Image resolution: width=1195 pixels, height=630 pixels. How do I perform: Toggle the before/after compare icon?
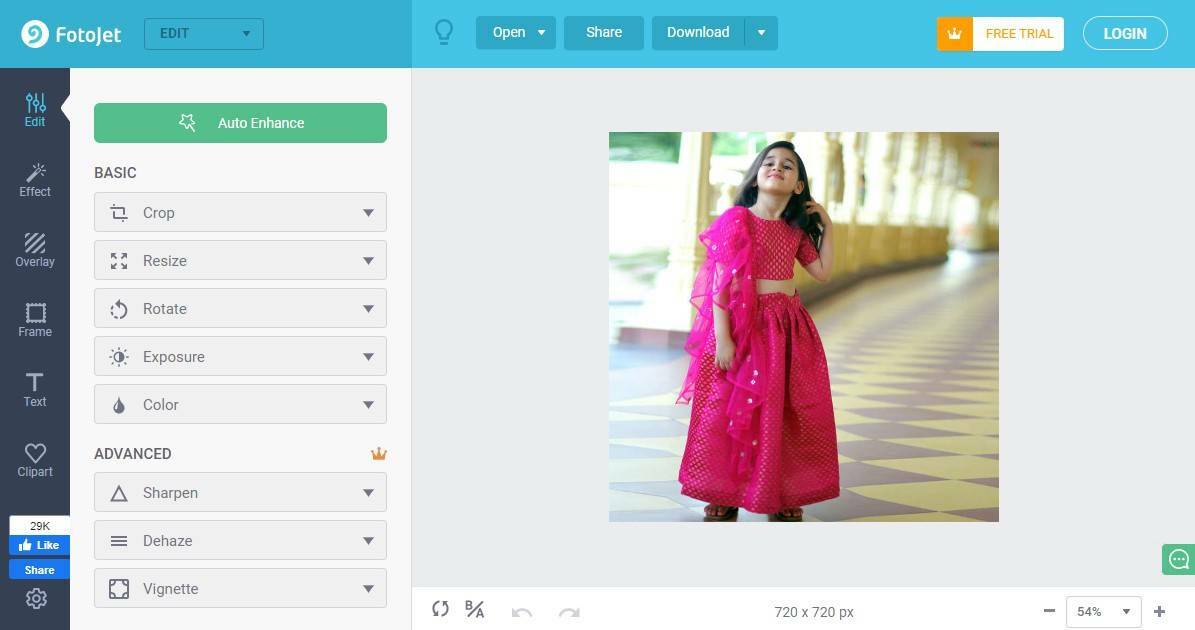click(x=475, y=609)
